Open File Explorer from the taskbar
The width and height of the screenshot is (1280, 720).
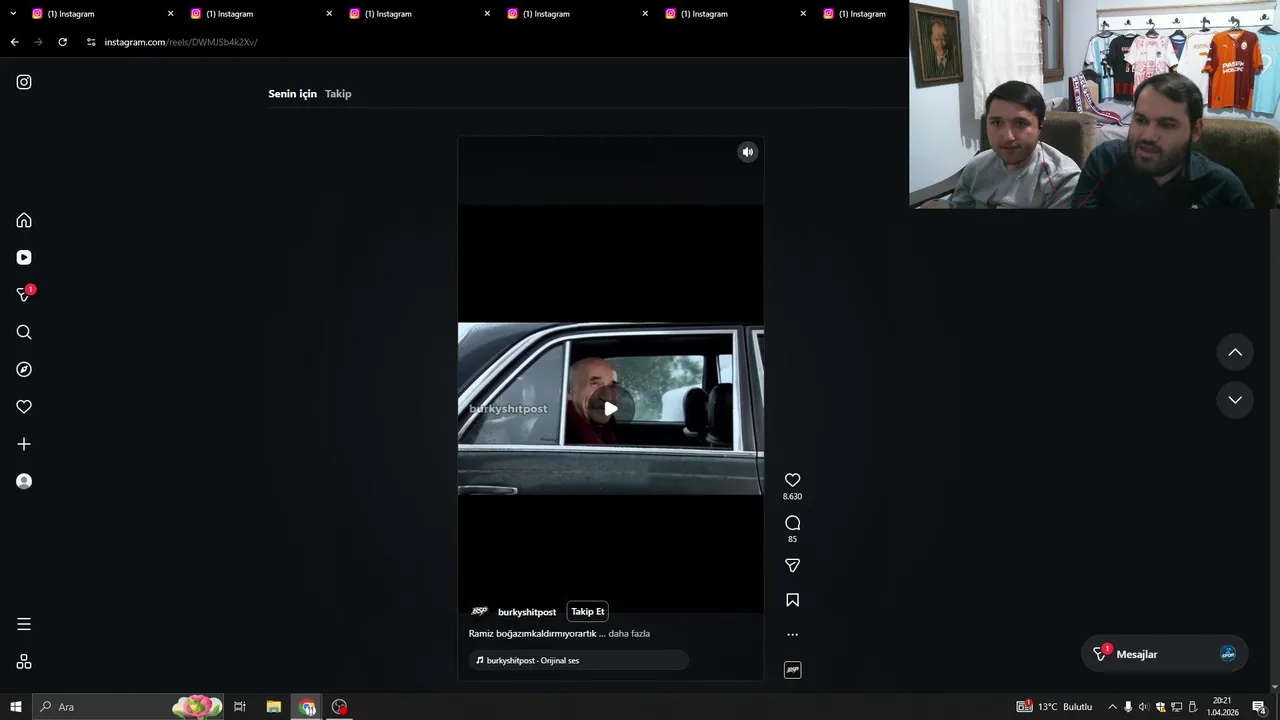point(273,707)
